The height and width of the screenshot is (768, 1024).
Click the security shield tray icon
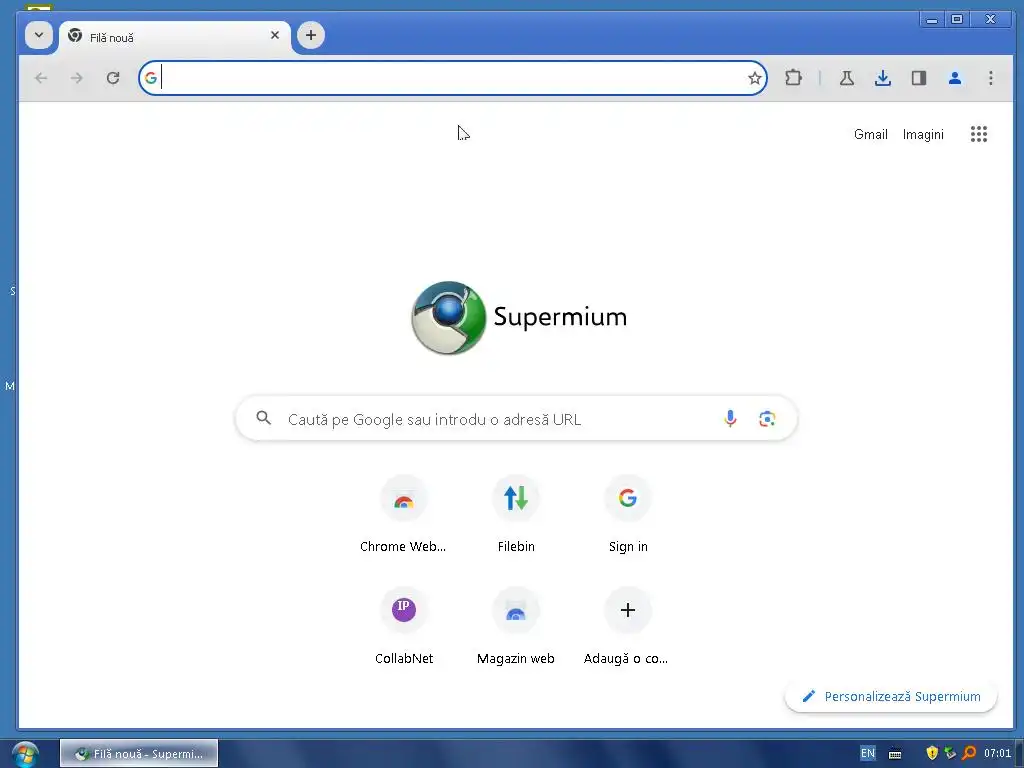click(x=932, y=754)
